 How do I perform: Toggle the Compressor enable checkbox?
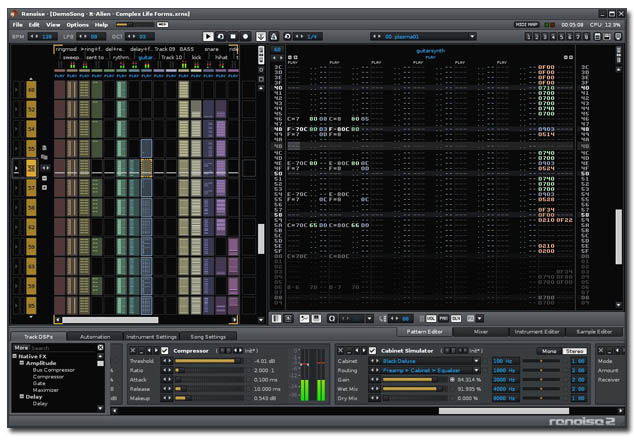(x=165, y=351)
